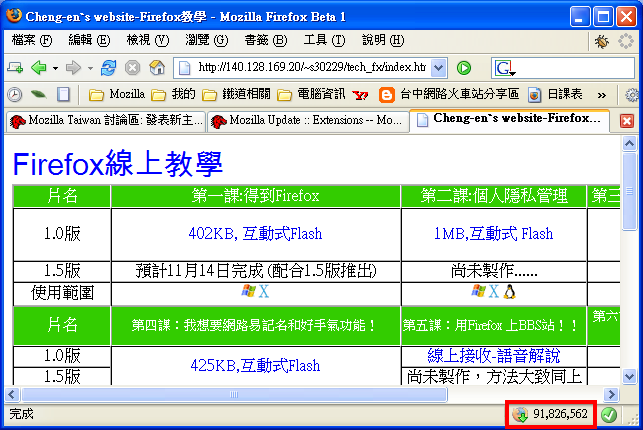Click the horizontal scrollbar right arrow
The image size is (643, 430).
(x=611, y=395)
